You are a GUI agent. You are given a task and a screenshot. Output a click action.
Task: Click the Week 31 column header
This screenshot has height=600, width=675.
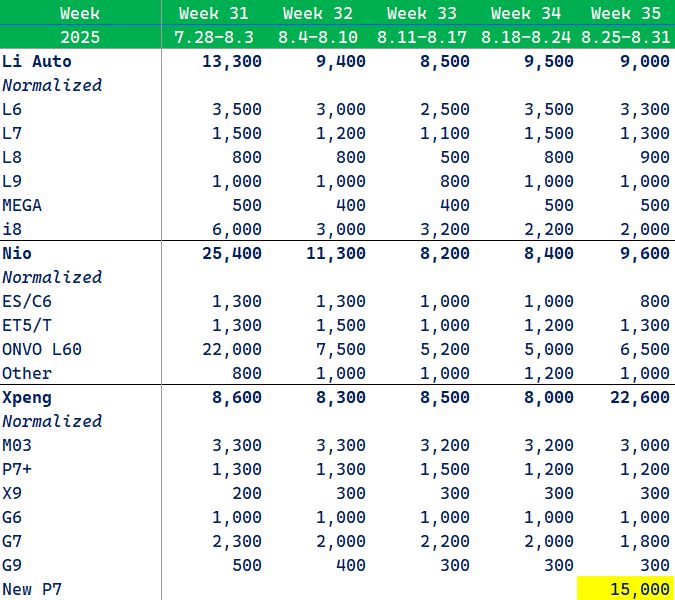(x=214, y=13)
